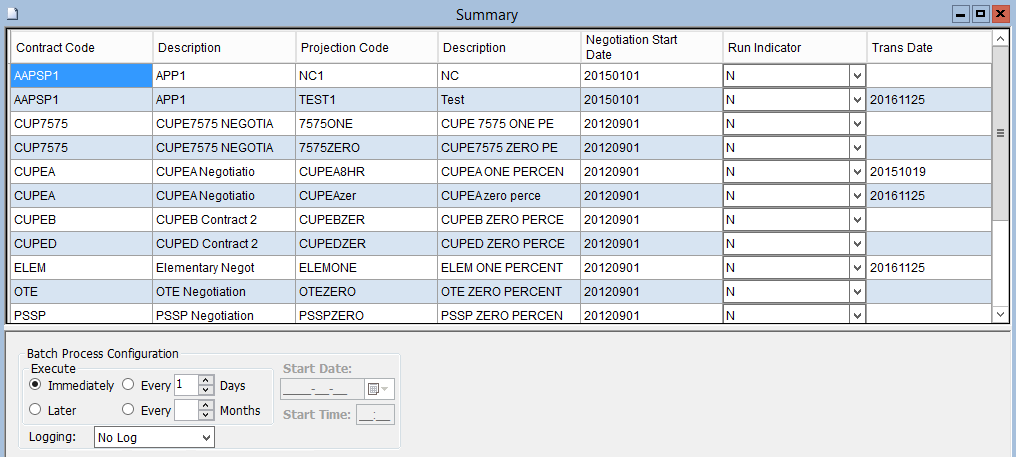This screenshot has width=1016, height=457.
Task: Choose the Every Days radio button
Action: 128,385
